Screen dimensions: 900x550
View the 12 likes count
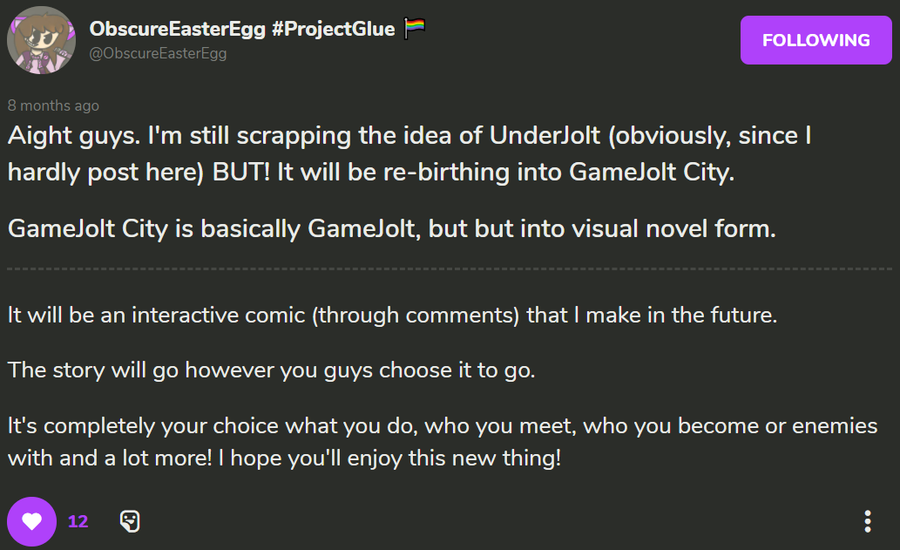tap(78, 521)
